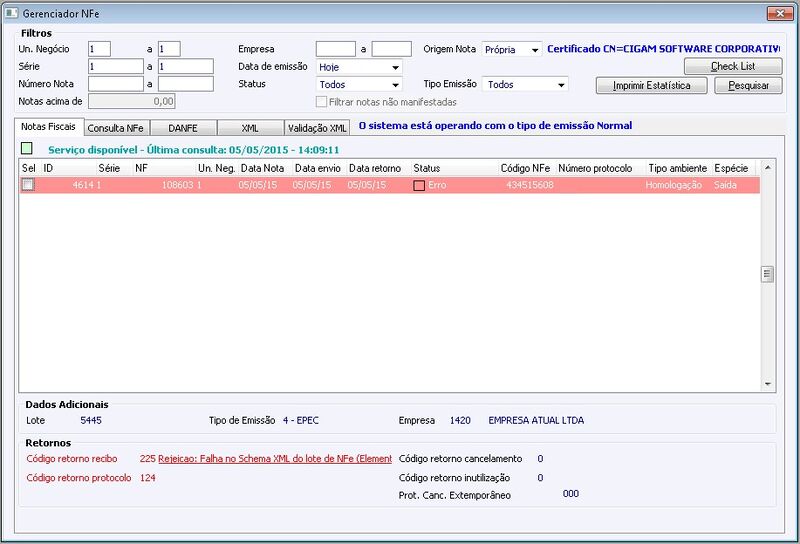The height and width of the screenshot is (544, 800).
Task: Click the first Número Nota input field
Action: point(116,84)
